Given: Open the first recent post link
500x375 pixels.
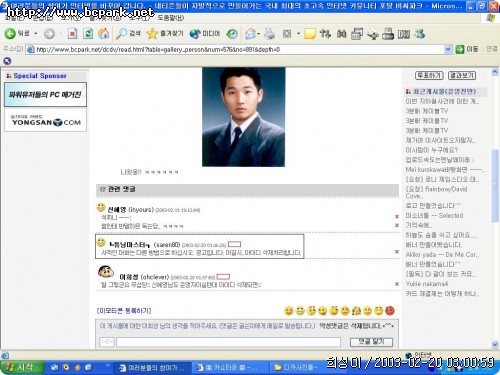Looking at the screenshot, I should (x=442, y=101).
